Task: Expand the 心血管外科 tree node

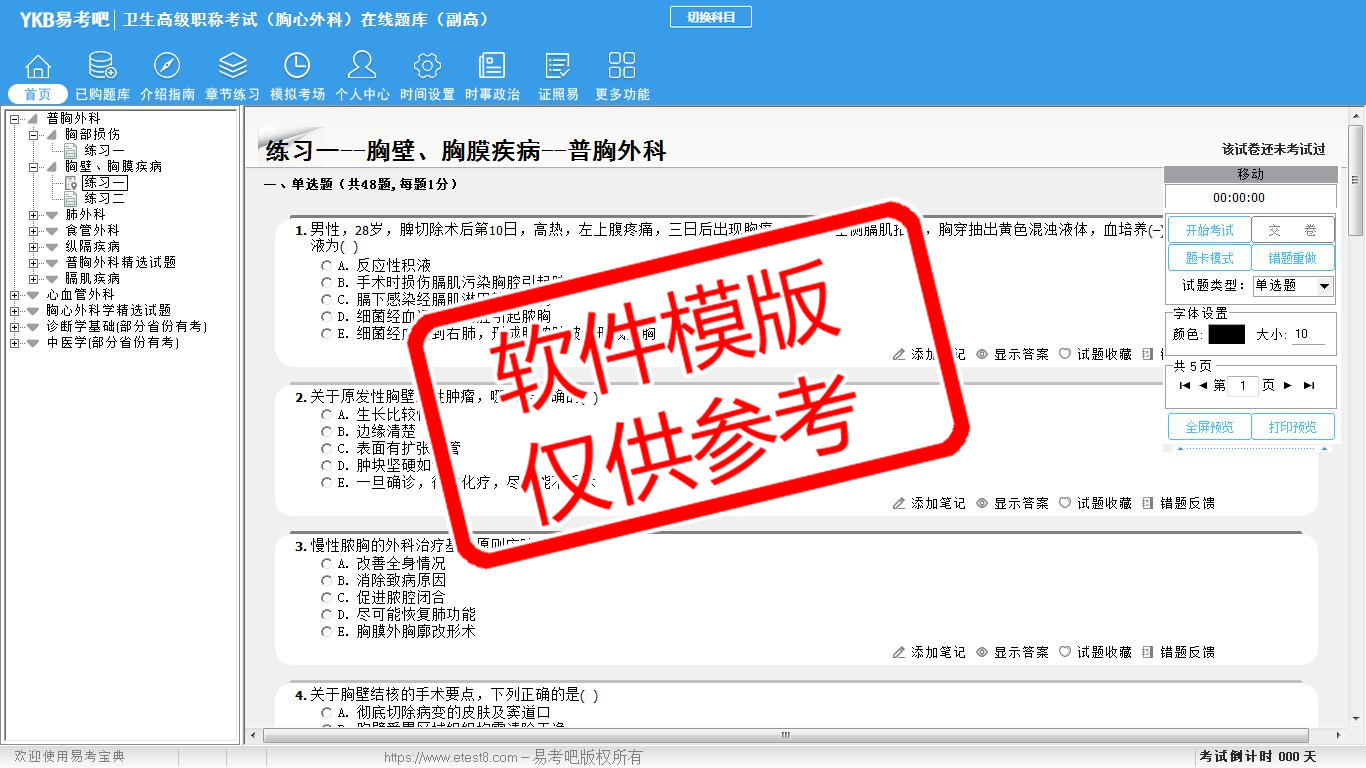Action: (x=14, y=295)
